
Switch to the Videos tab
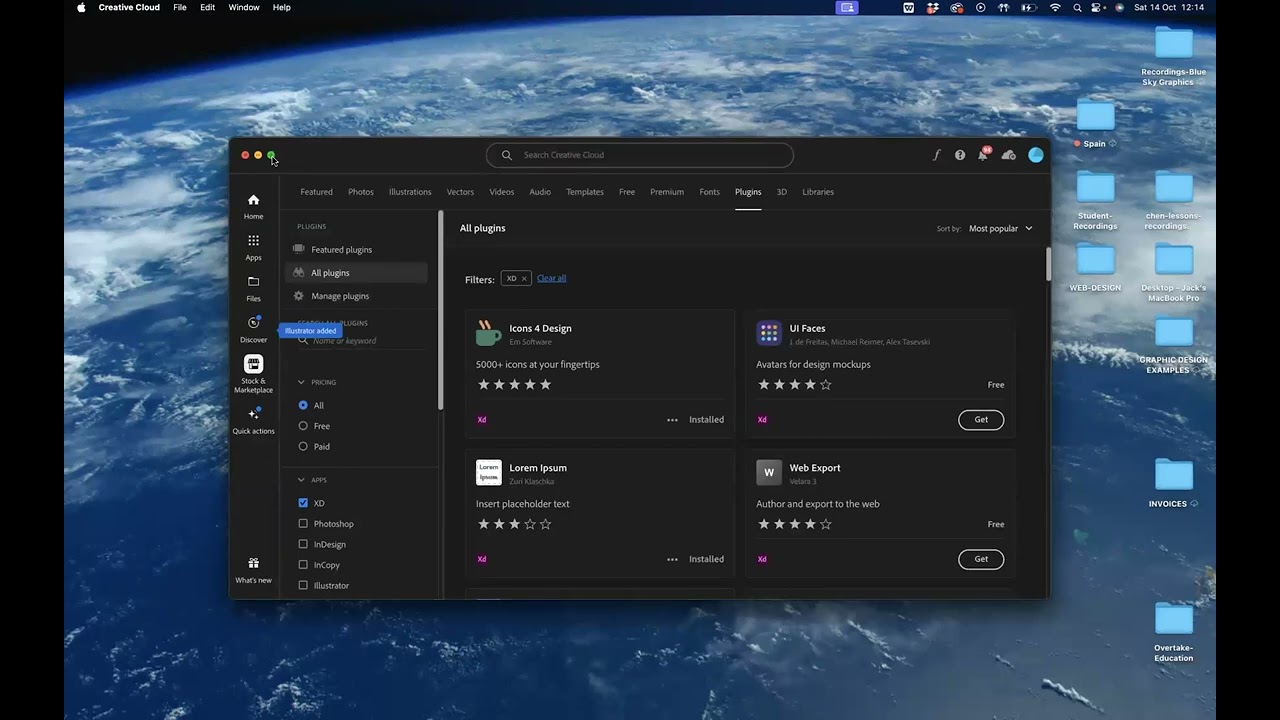click(x=501, y=192)
